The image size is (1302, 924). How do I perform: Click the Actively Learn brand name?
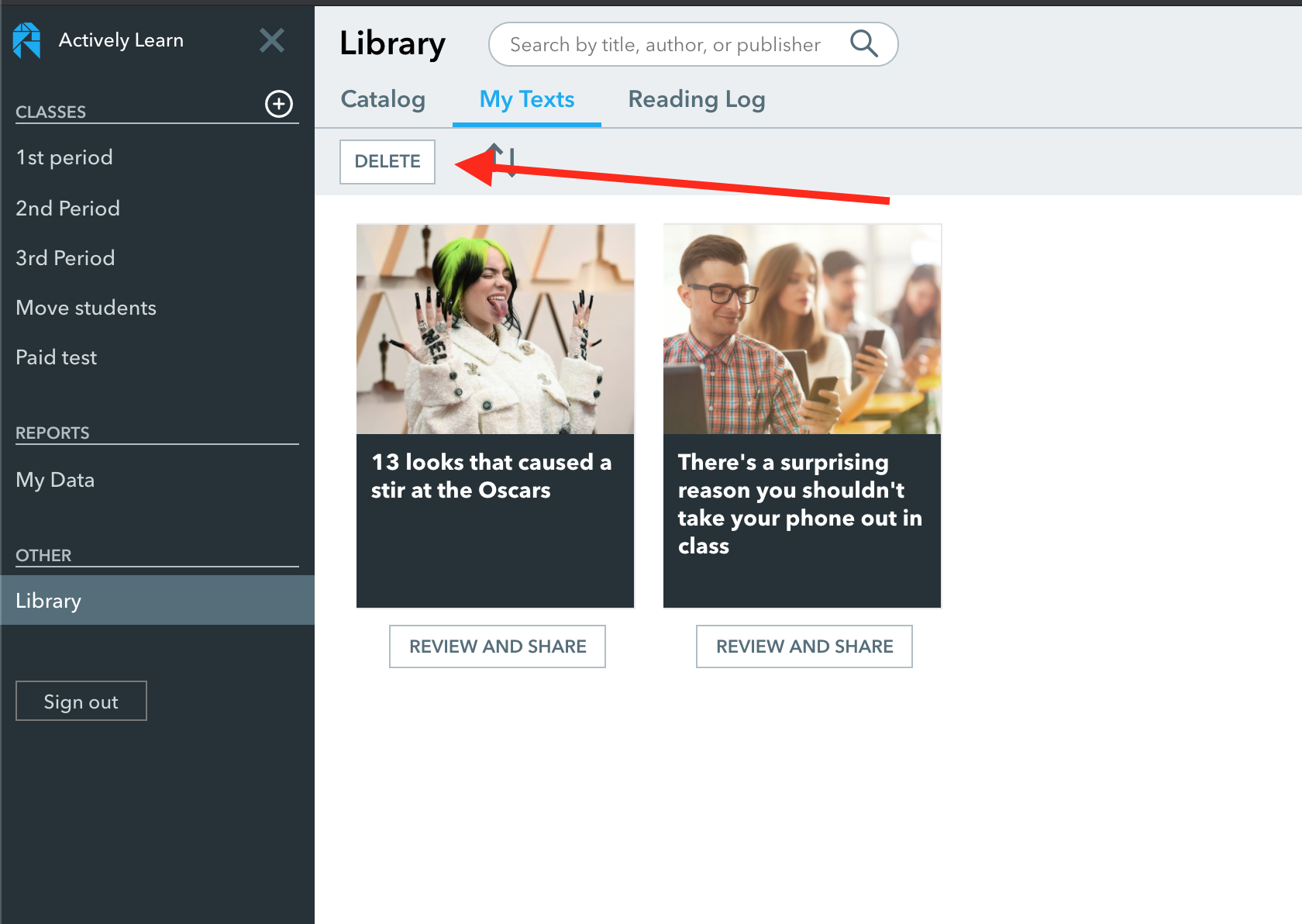(121, 40)
